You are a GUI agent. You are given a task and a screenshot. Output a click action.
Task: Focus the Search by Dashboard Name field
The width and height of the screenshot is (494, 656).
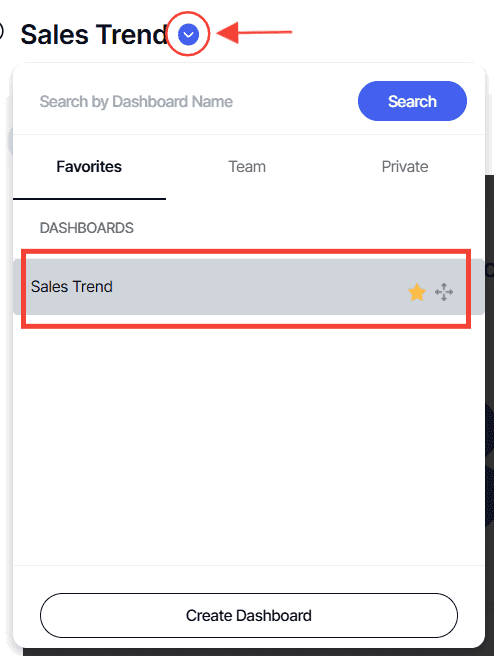coord(184,101)
